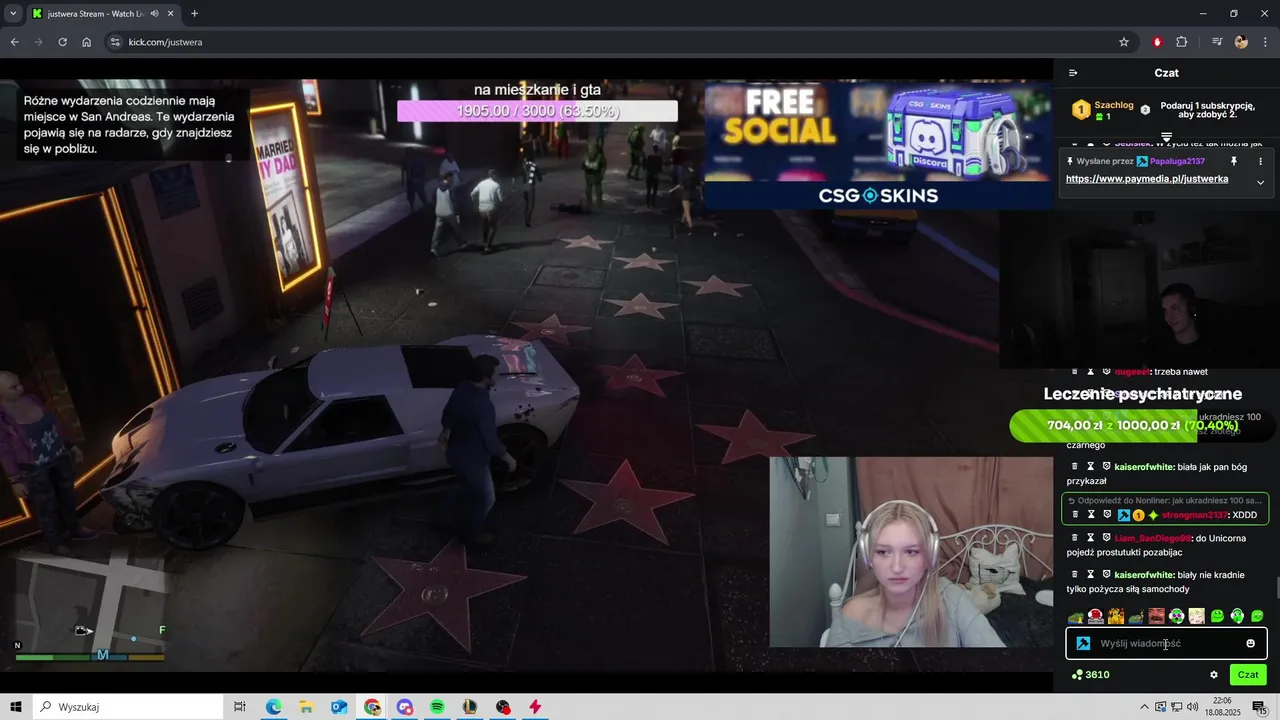1280x720 pixels.
Task: Delete kaiserofwhite's 'biały nie kradnie' message
Action: pos(1075,575)
